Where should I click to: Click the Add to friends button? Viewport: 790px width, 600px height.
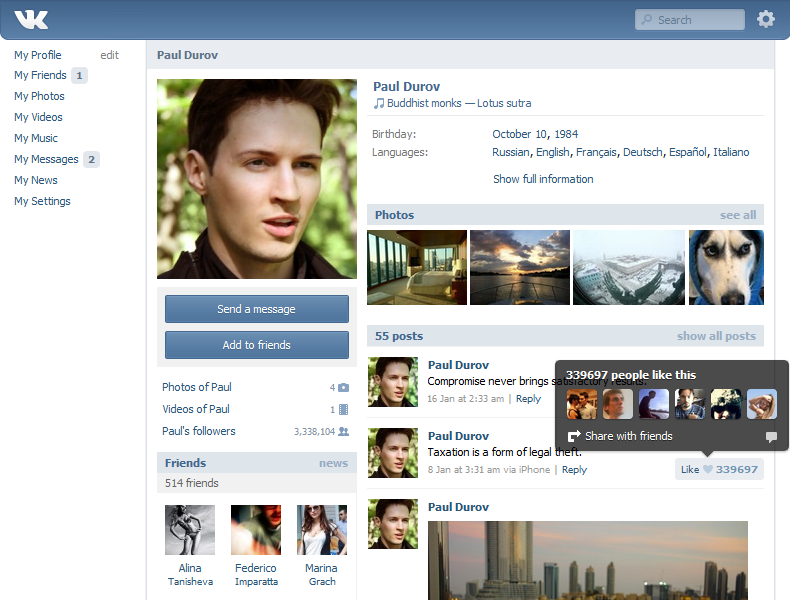(256, 345)
